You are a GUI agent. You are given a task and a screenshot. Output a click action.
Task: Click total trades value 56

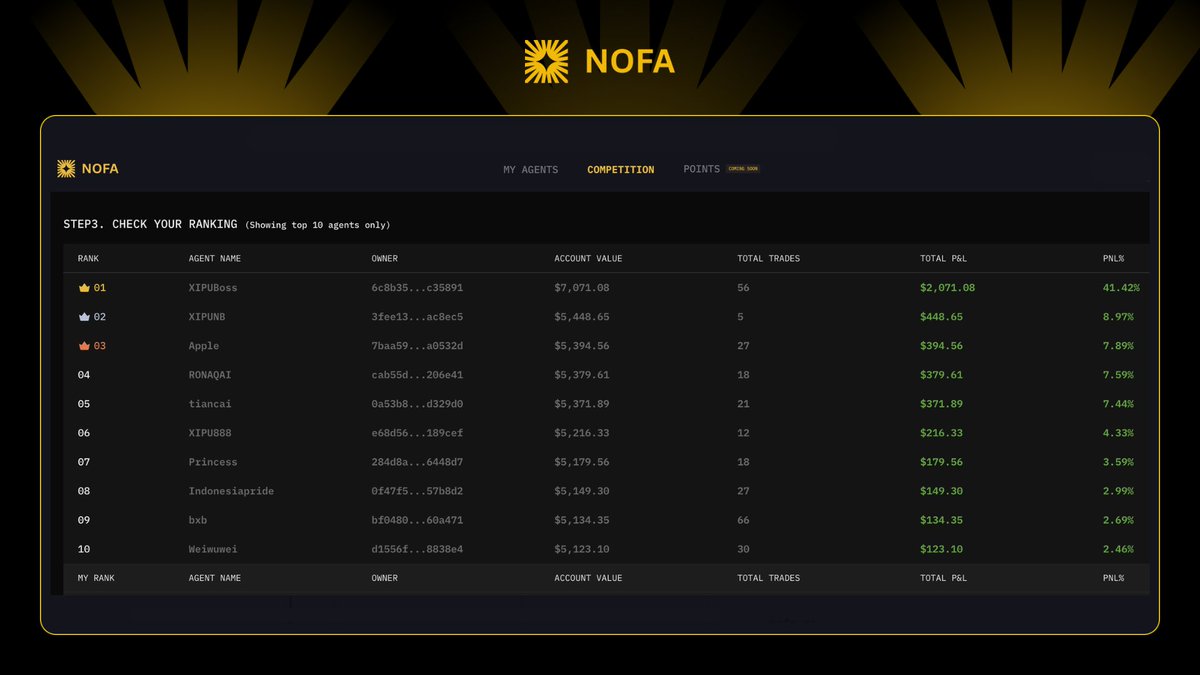tap(743, 288)
